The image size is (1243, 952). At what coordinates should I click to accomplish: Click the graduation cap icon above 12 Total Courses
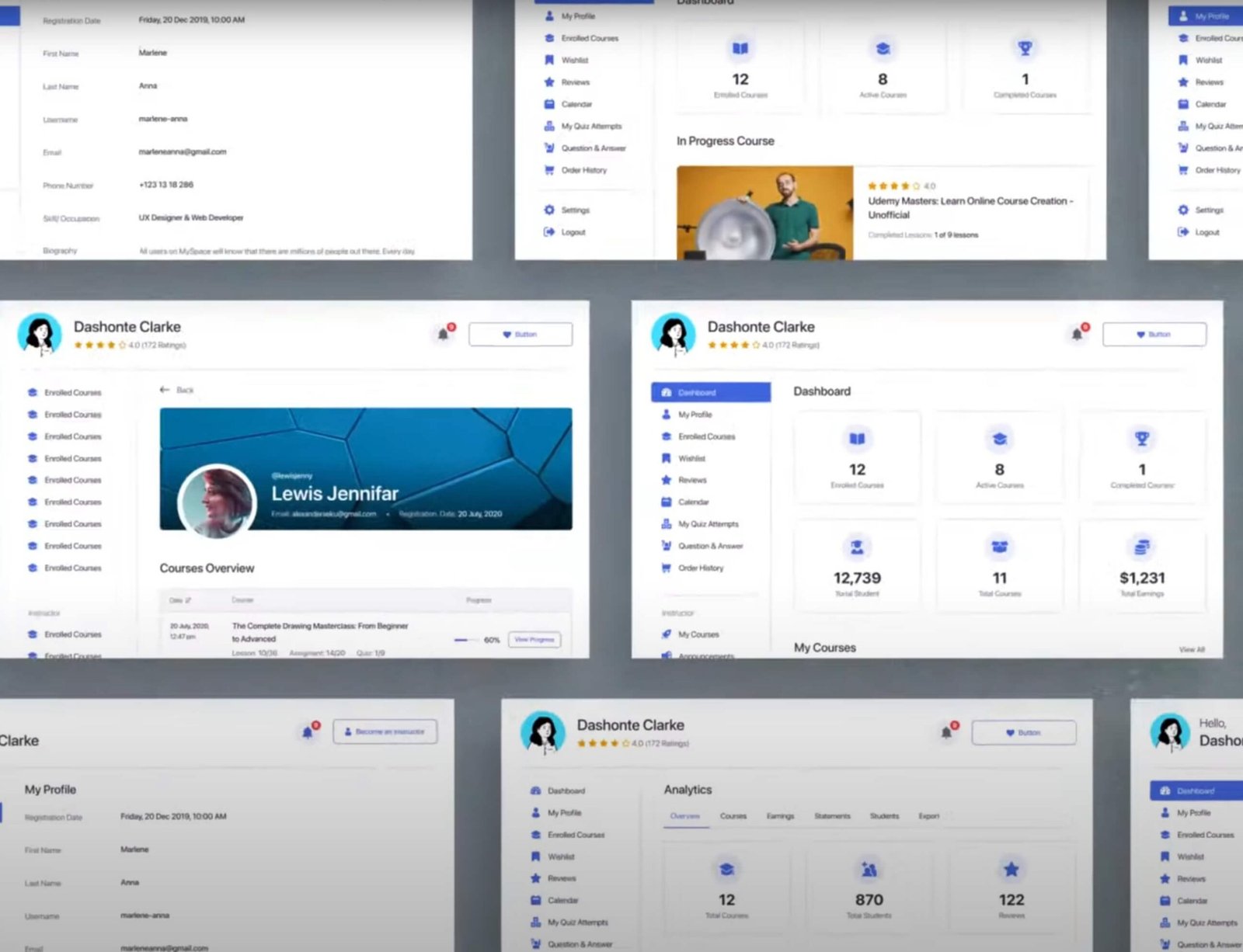[x=727, y=870]
